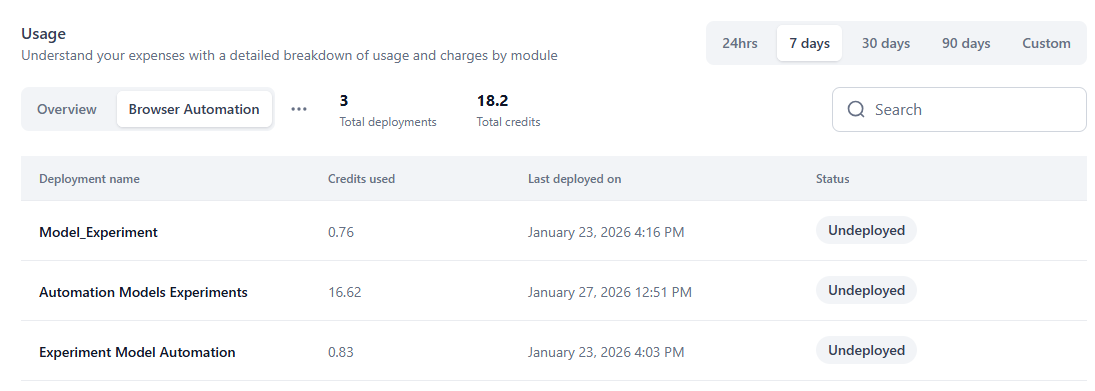Select the 24hrs time range
Viewport: 1095px width, 391px height.
[x=740, y=43]
